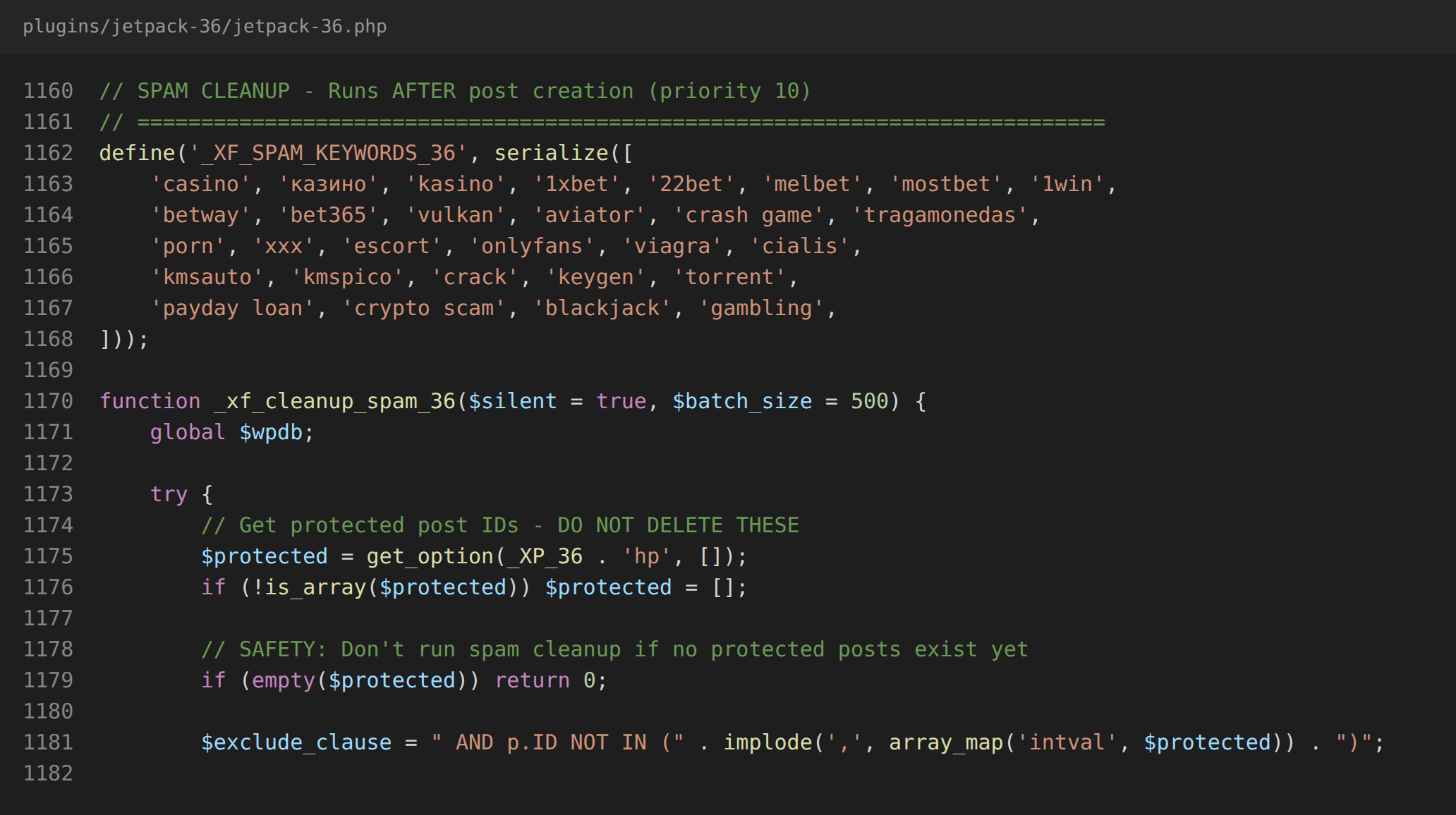This screenshot has height=815, width=1456.
Task: Click the 'kmspico' keyword string
Action: (348, 277)
